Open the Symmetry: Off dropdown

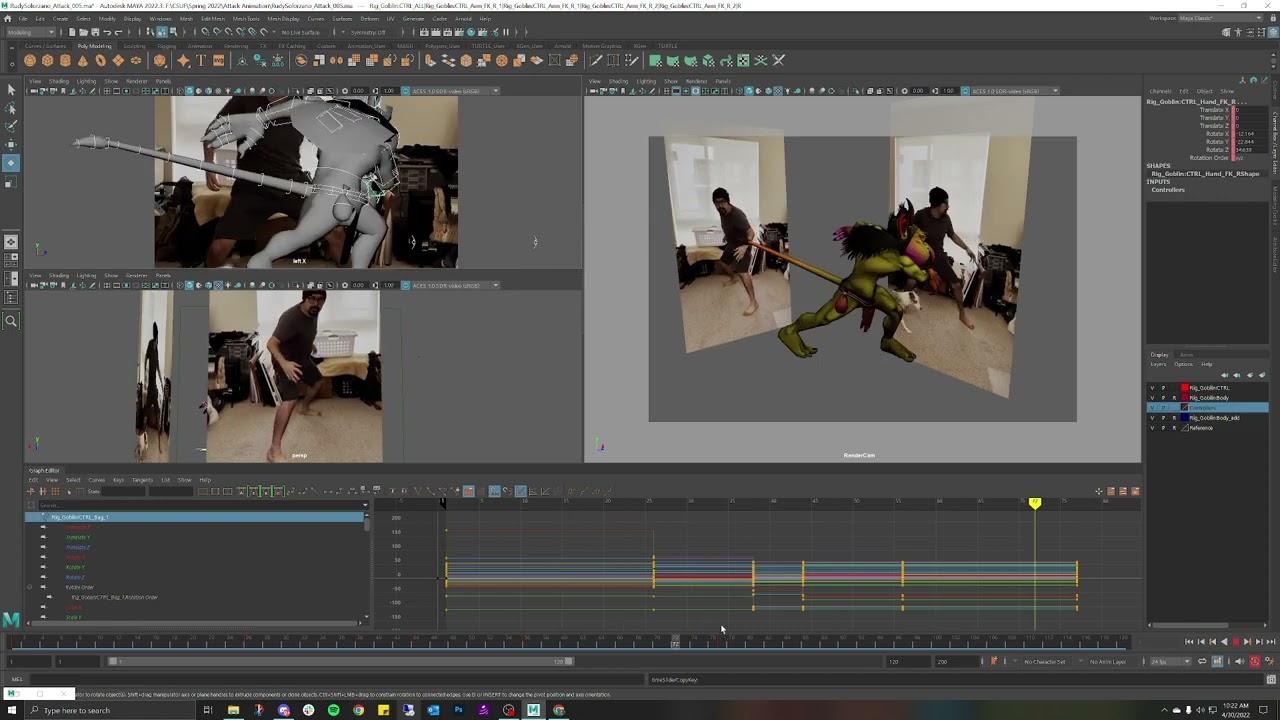(x=370, y=32)
